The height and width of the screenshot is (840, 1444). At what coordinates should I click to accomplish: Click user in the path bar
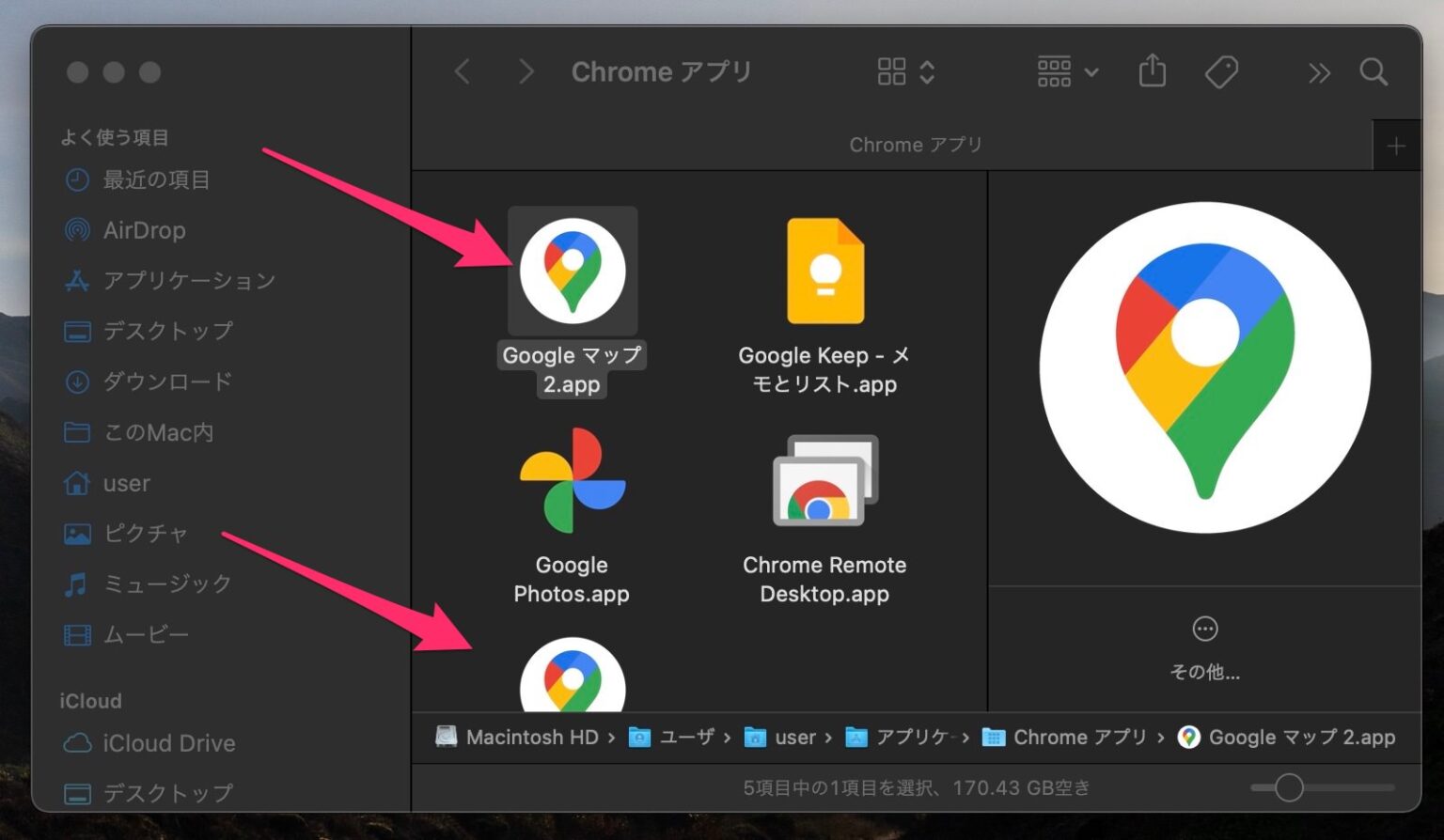780,738
